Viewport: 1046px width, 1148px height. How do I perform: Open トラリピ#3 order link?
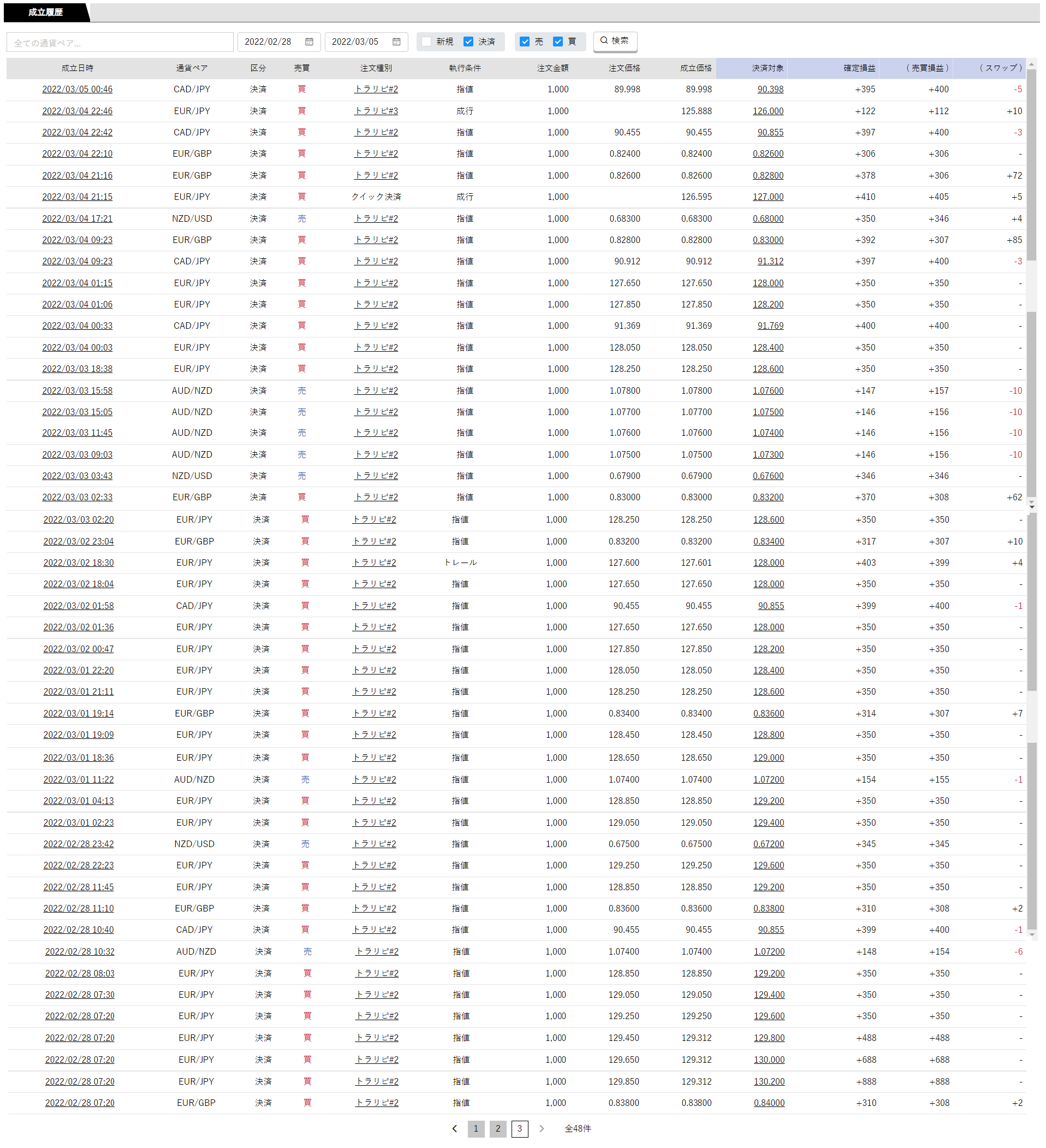376,111
